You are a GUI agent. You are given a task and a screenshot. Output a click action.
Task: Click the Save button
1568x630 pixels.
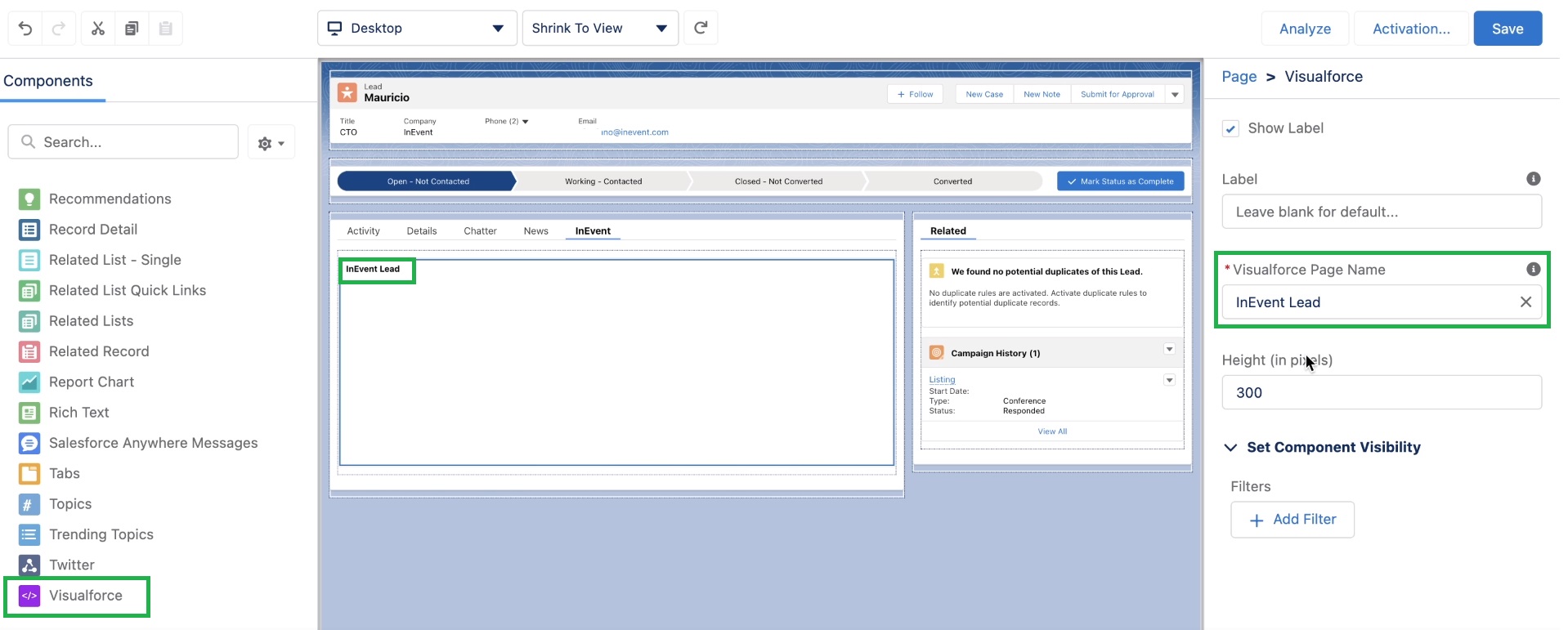(1508, 29)
